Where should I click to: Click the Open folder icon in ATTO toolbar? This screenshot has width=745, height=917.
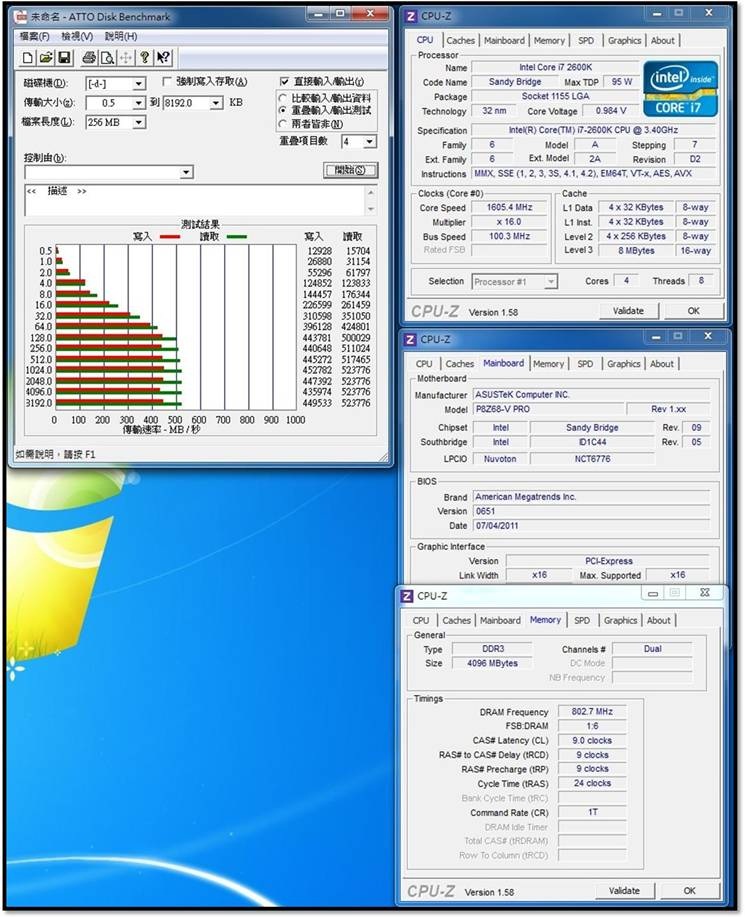(x=46, y=57)
